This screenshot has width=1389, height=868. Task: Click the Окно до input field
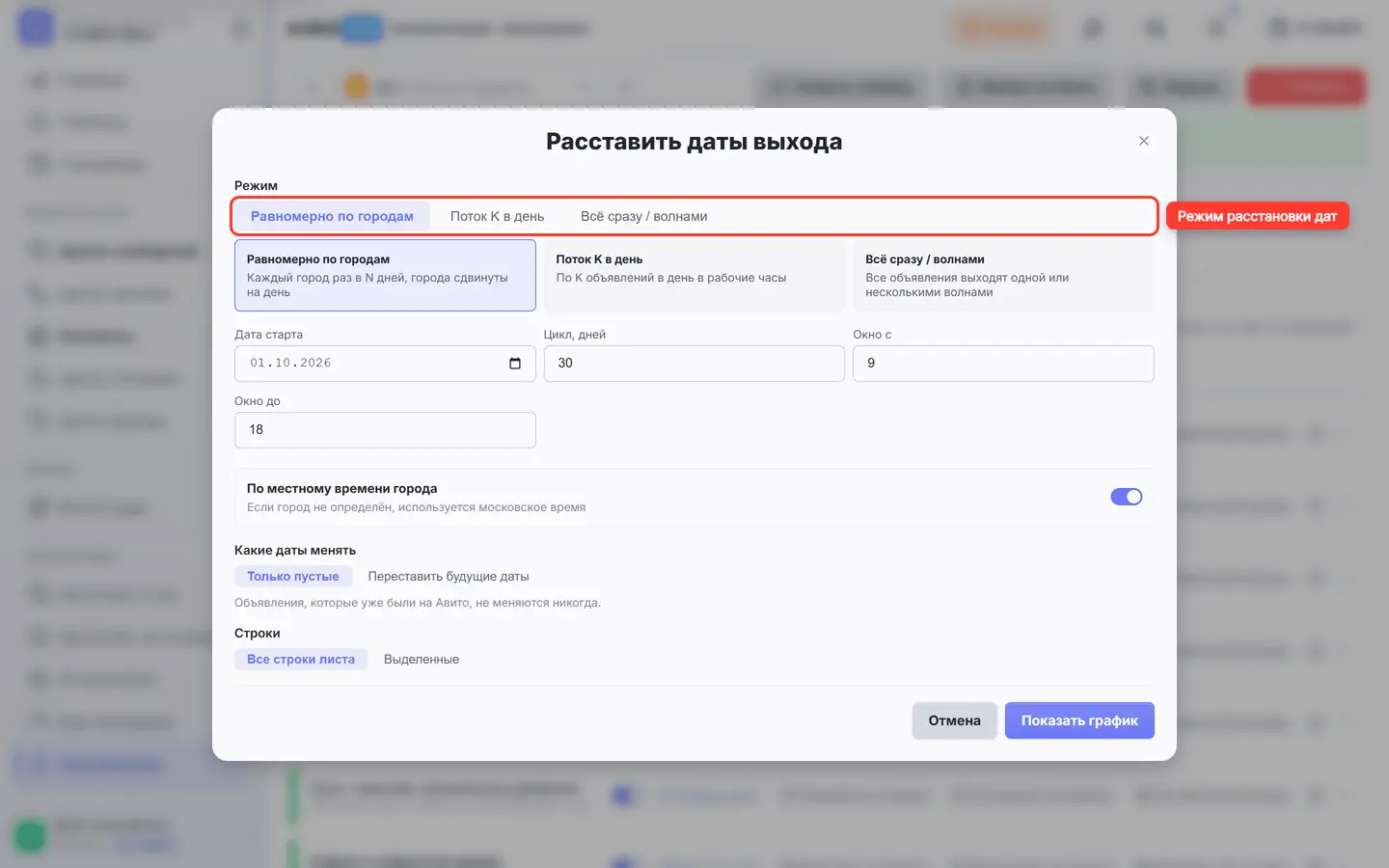click(385, 430)
